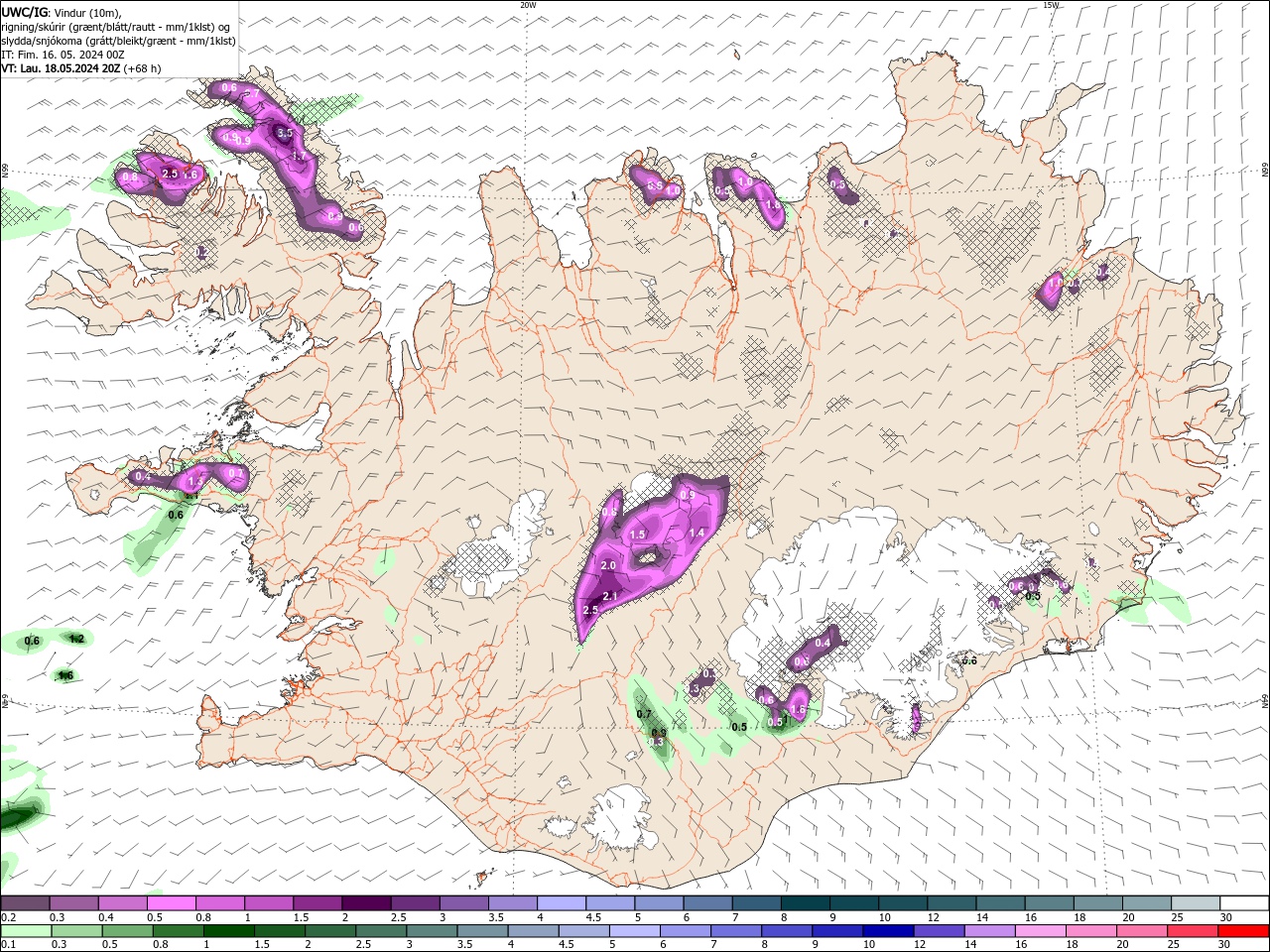Pick the deep blue 10–12 rain legend swatch

pos(888,931)
